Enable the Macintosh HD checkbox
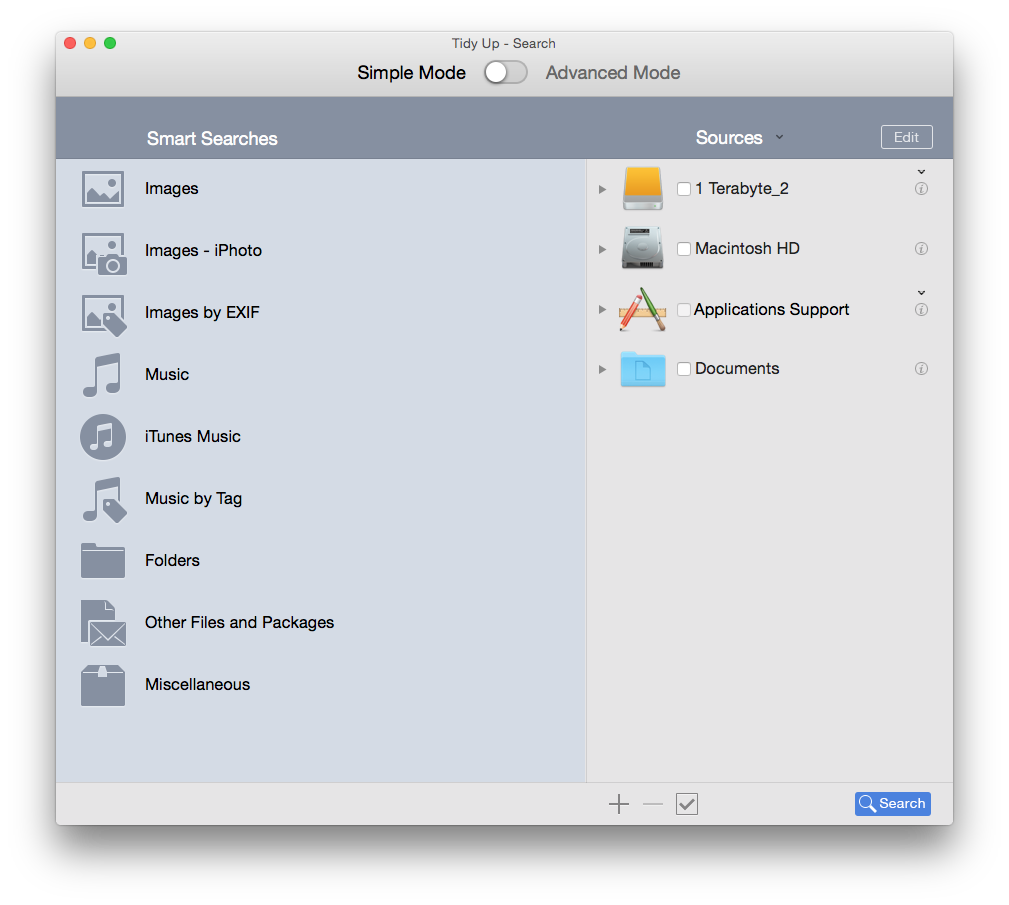This screenshot has width=1009, height=905. coord(684,249)
